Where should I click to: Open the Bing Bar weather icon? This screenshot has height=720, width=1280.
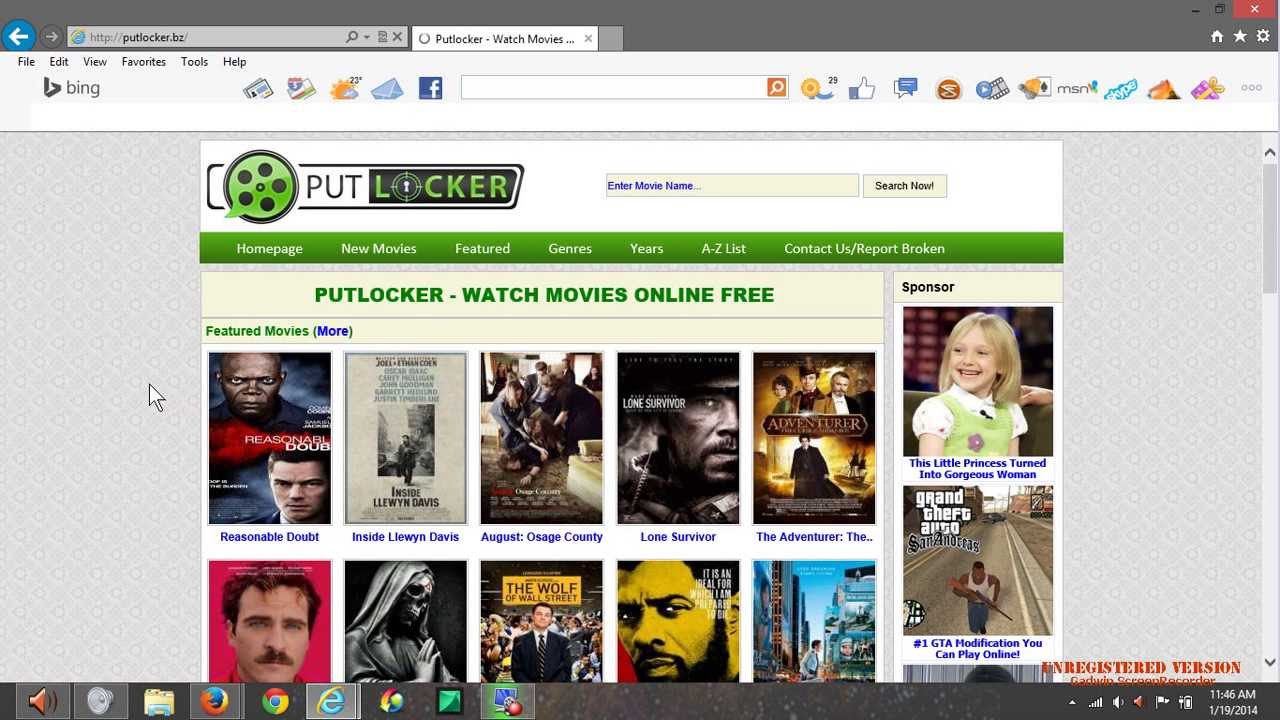(x=345, y=88)
